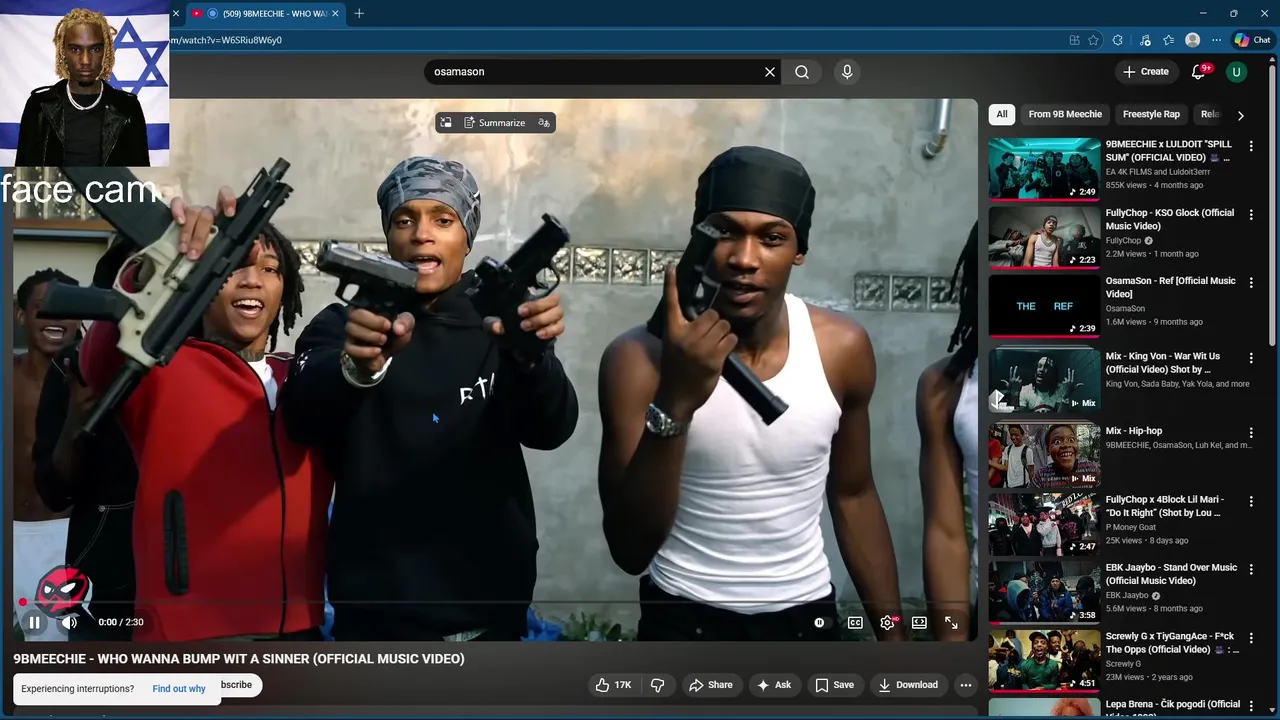Open the browser profile avatar
Viewport: 1280px width, 720px height.
(x=1192, y=40)
